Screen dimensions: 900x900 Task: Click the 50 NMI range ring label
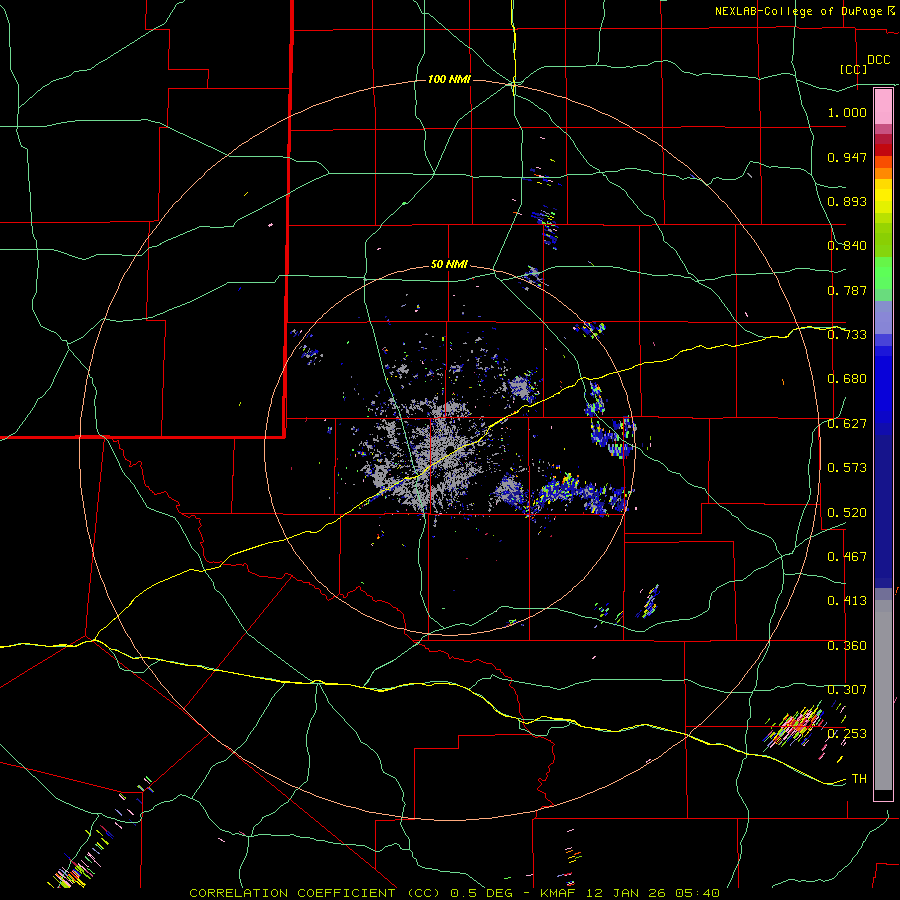coord(449,265)
